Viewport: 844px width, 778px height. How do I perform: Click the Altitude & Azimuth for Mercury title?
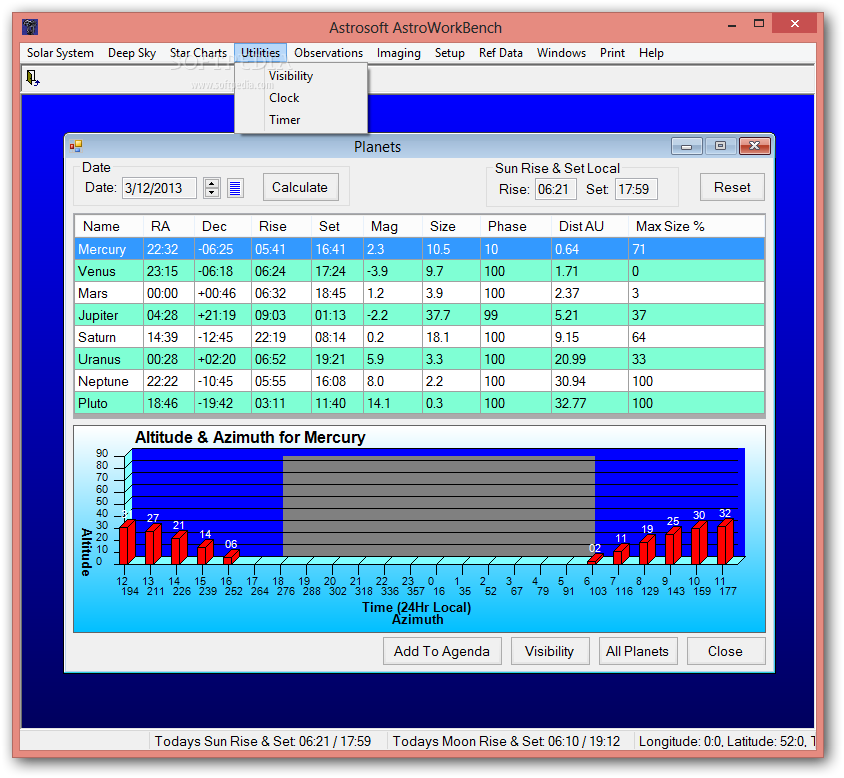[250, 438]
